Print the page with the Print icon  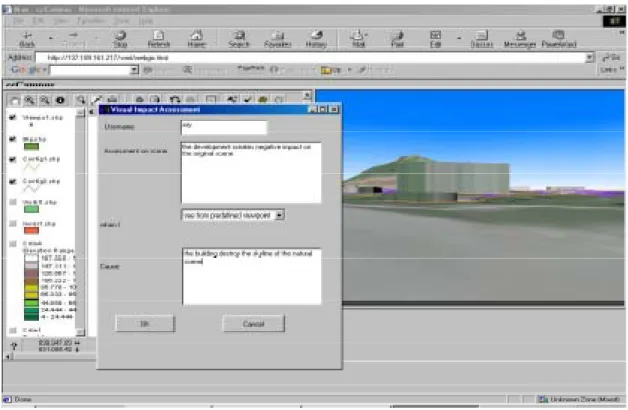click(397, 39)
